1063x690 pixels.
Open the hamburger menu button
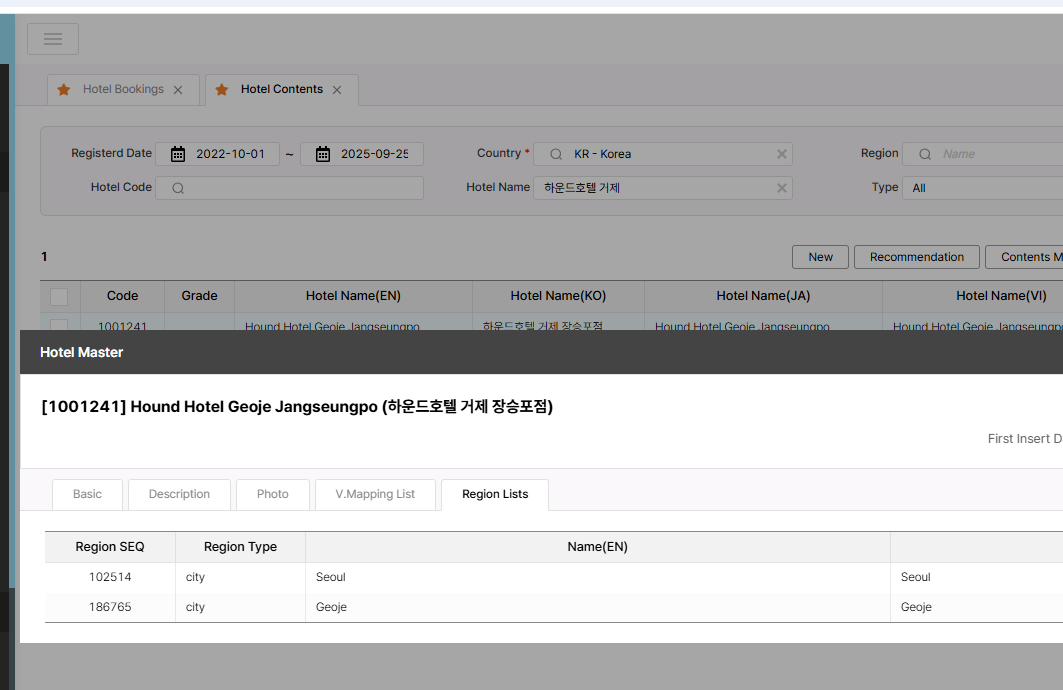coord(53,39)
